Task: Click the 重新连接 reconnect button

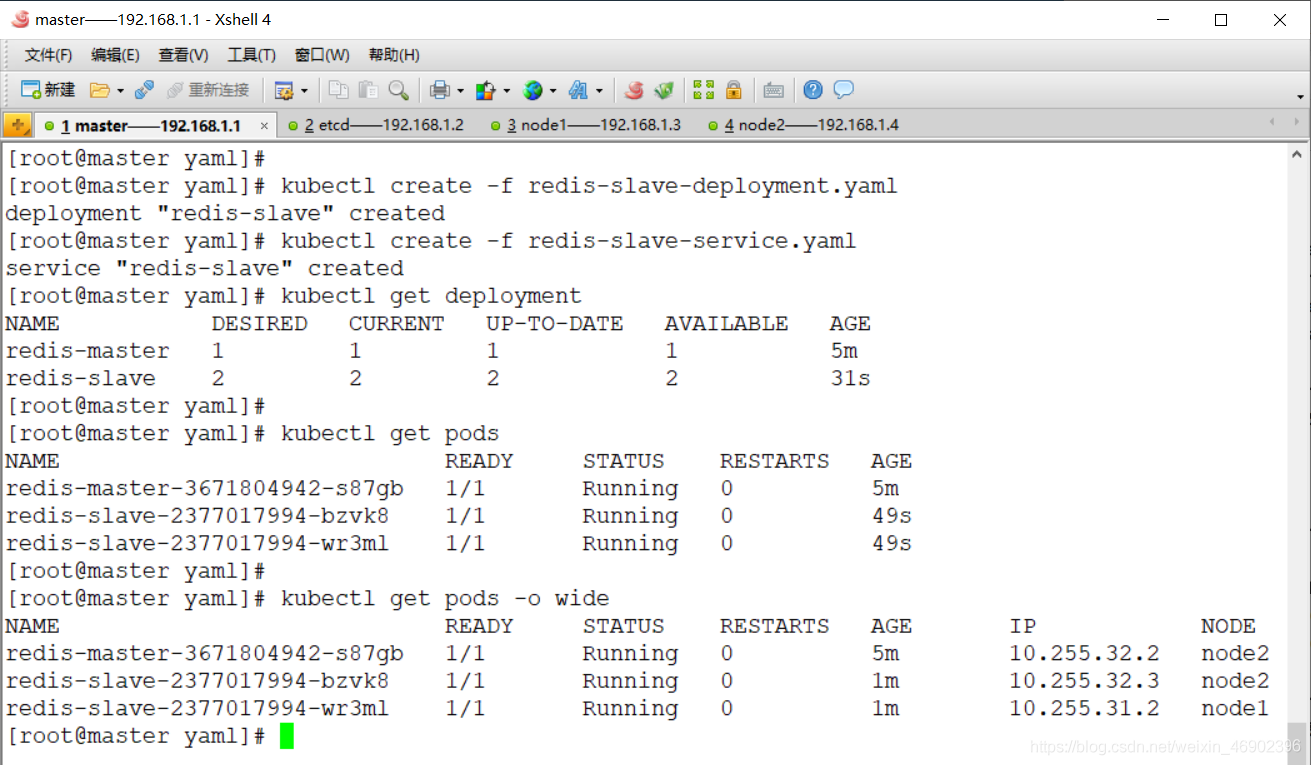Action: tap(208, 90)
